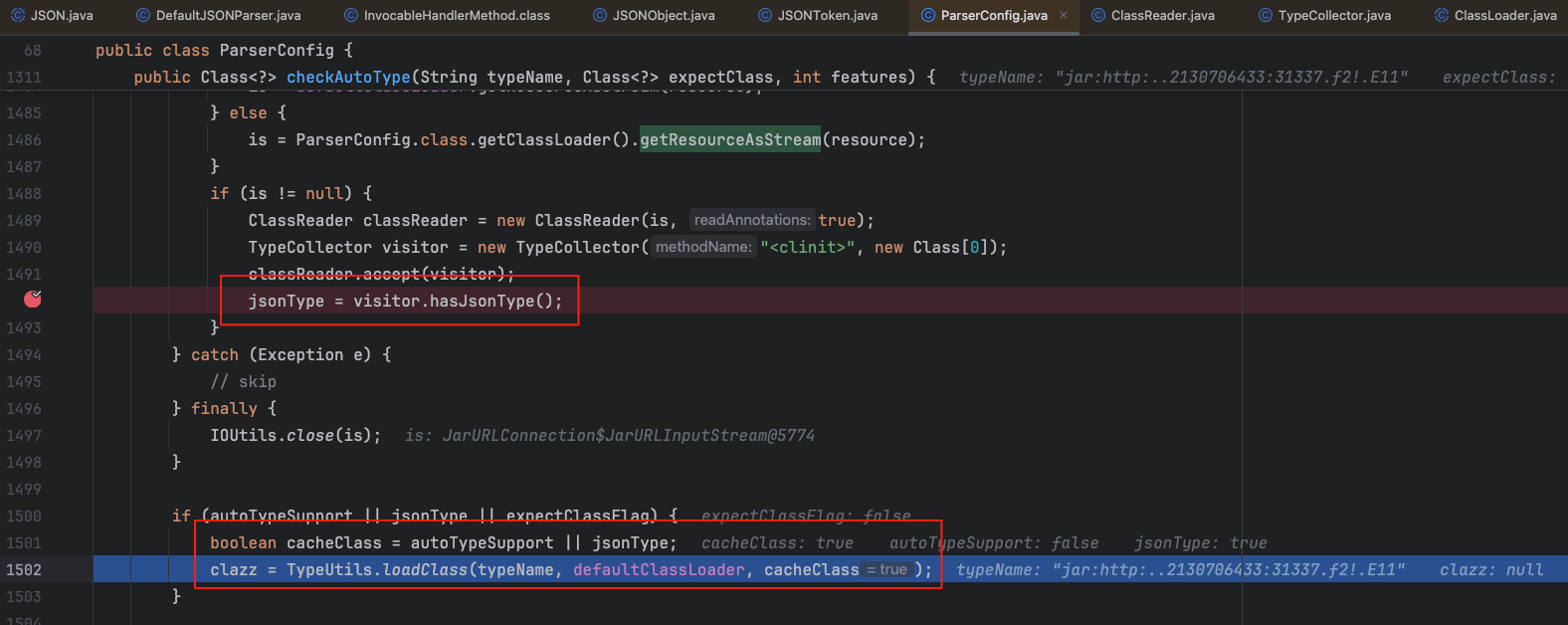Image resolution: width=1568 pixels, height=625 pixels.
Task: Select the ClassReader.java tab
Action: pyautogui.click(x=1154, y=15)
